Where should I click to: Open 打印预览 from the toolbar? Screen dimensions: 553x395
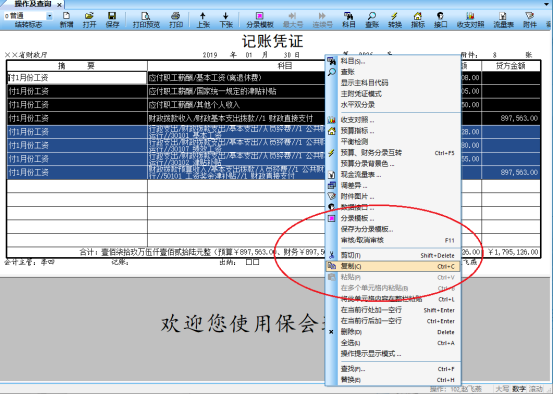(146, 20)
